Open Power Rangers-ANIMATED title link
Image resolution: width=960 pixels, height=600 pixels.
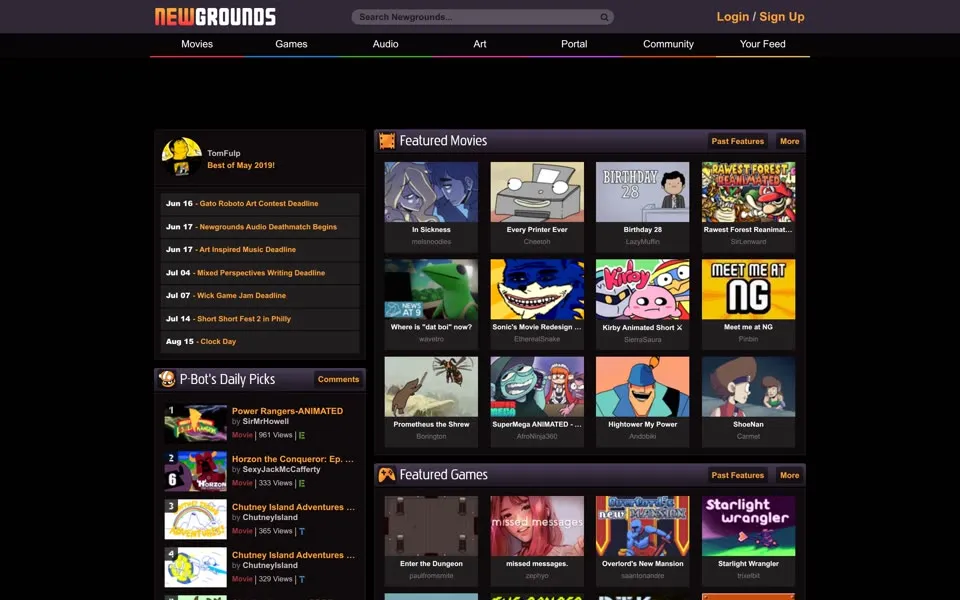coord(287,411)
